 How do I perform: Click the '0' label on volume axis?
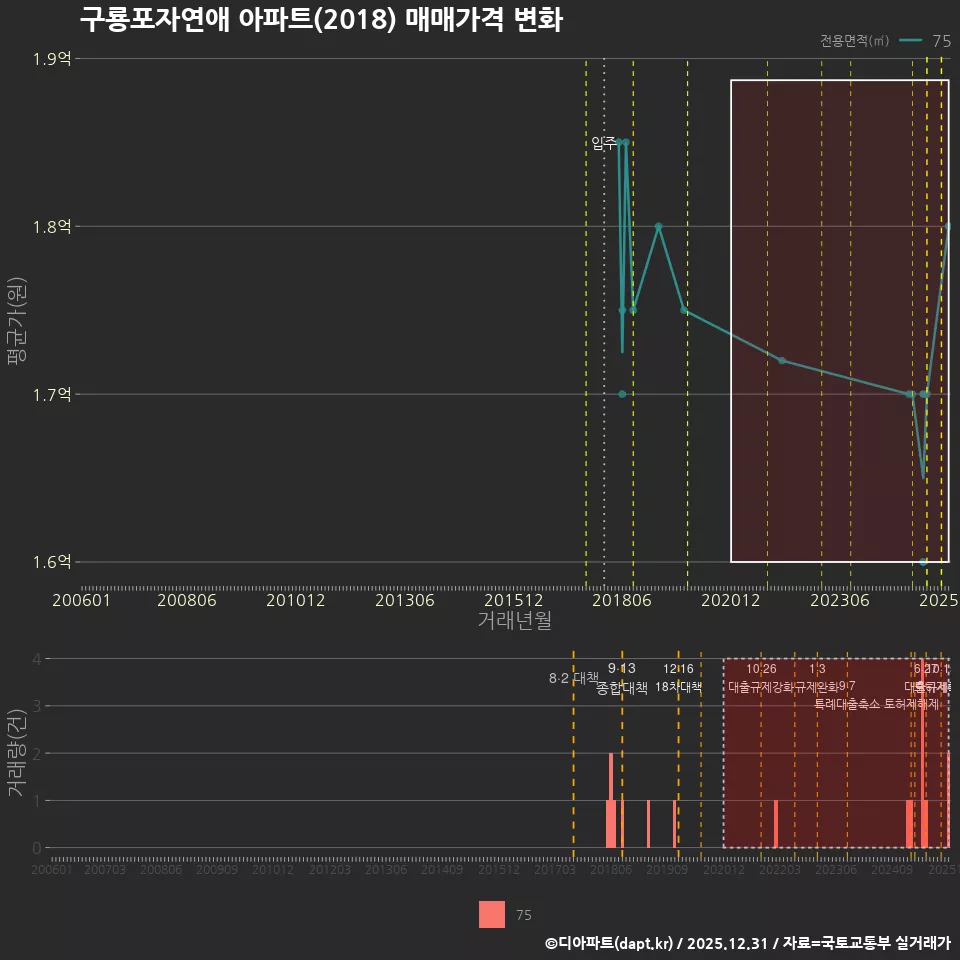[37, 848]
